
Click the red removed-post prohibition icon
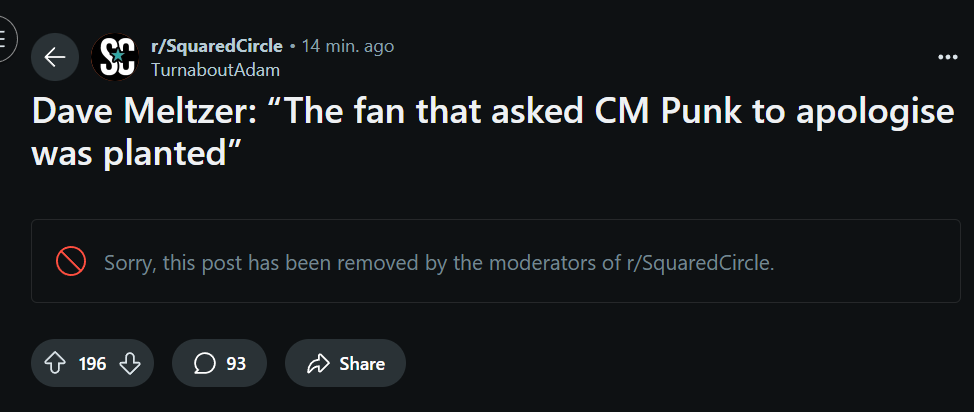pos(70,262)
